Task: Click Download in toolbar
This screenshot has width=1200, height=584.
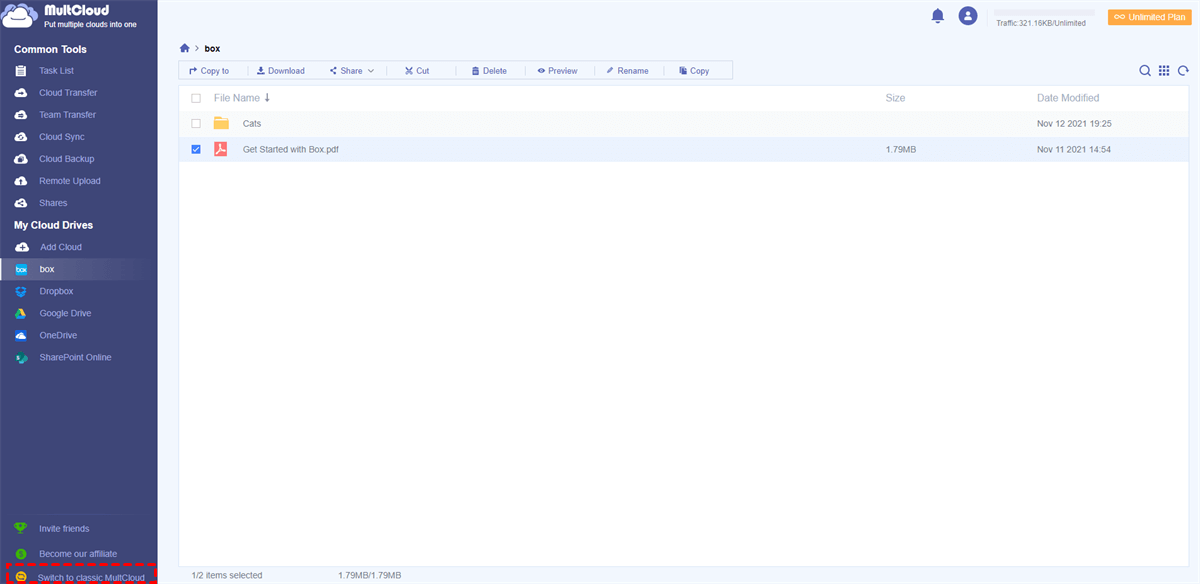Action: pos(280,71)
